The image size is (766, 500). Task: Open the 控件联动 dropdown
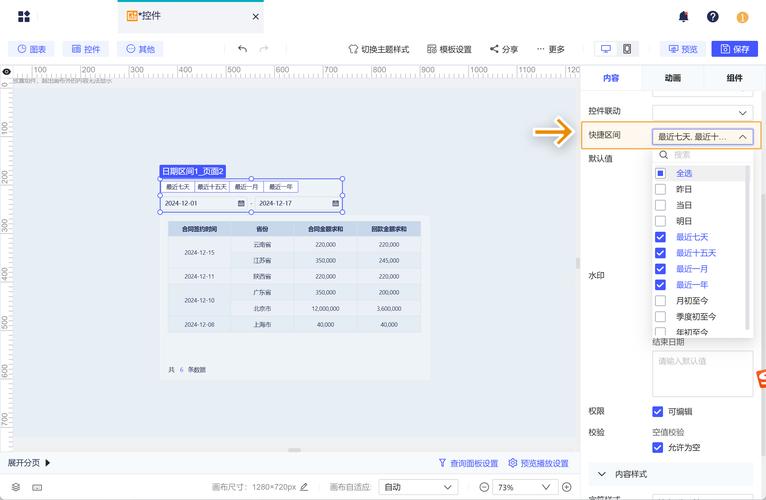(702, 112)
